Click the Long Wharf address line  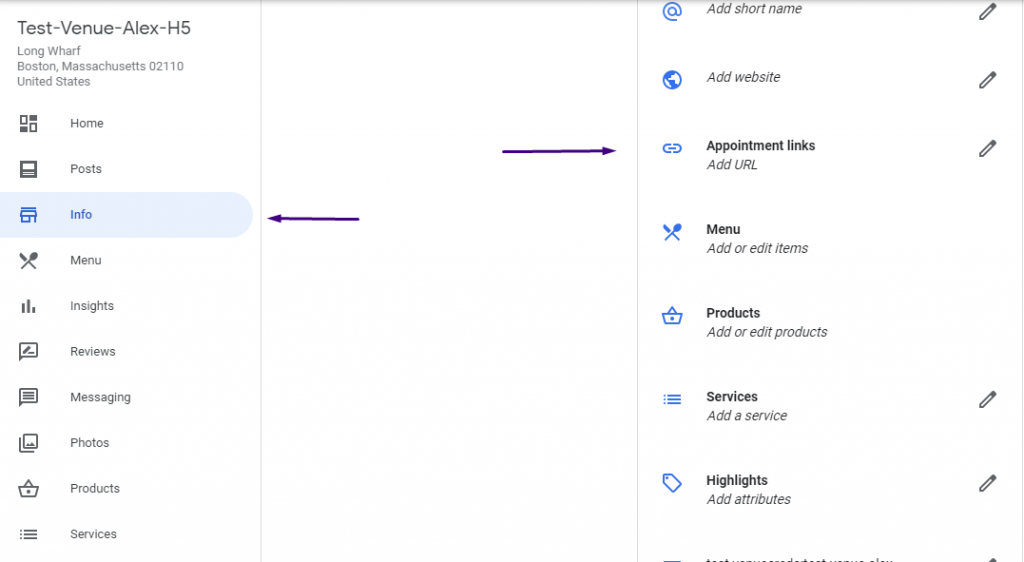pos(49,51)
